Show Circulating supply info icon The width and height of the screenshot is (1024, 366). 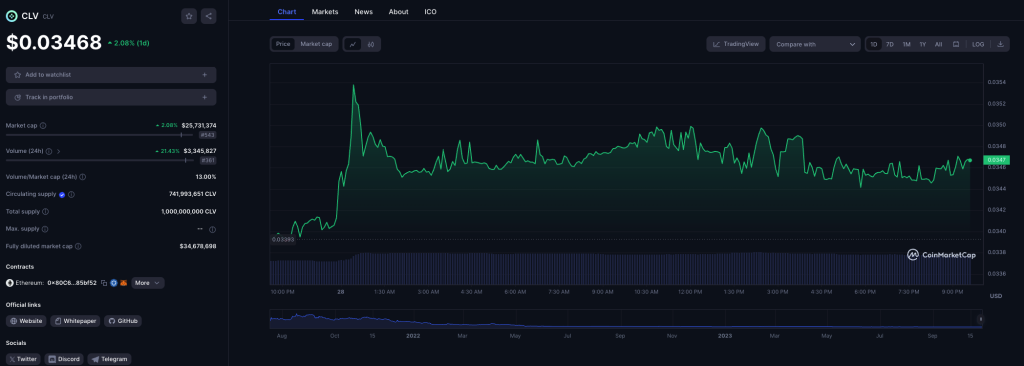click(71, 194)
